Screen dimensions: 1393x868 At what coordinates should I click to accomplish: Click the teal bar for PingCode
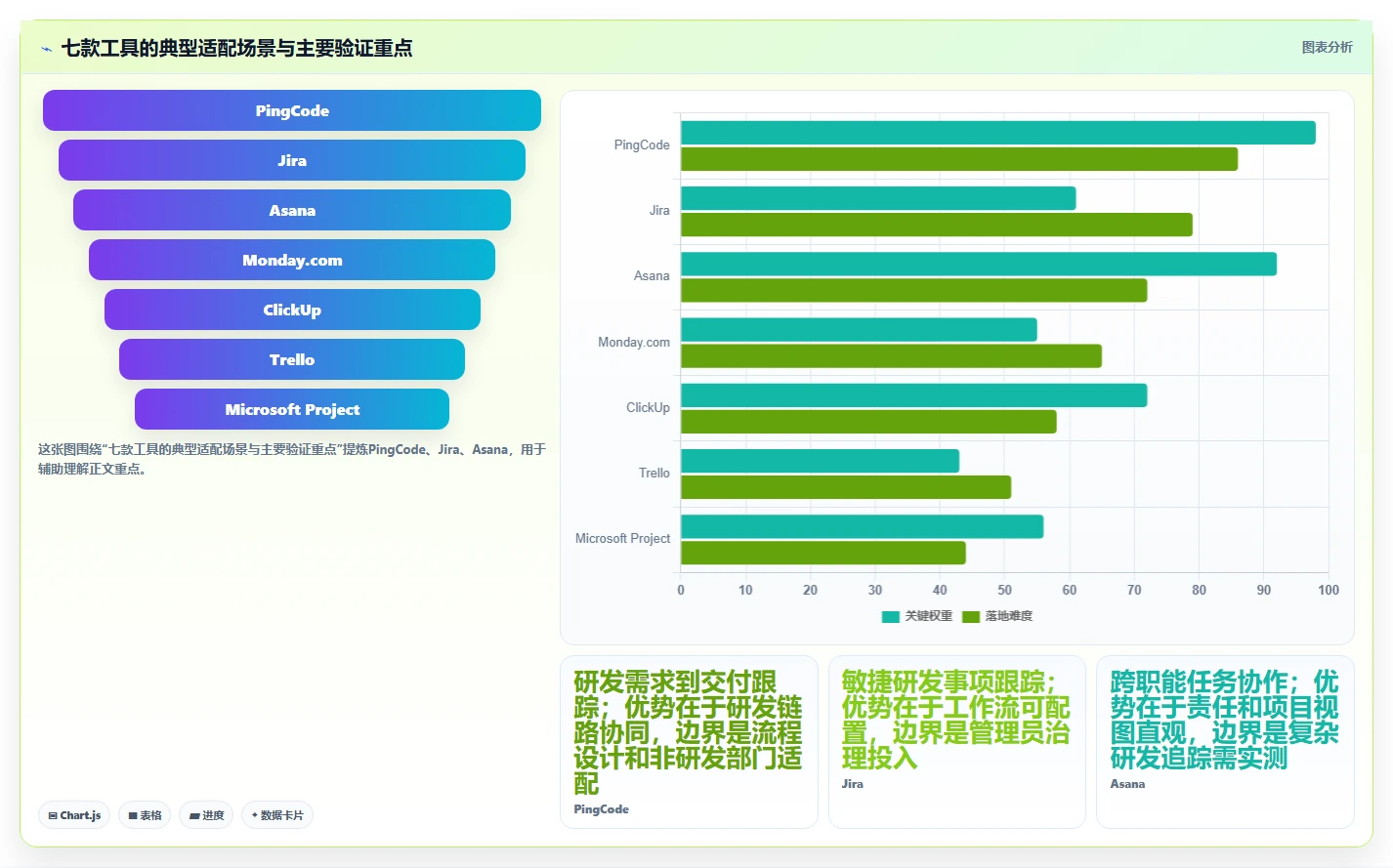click(998, 133)
